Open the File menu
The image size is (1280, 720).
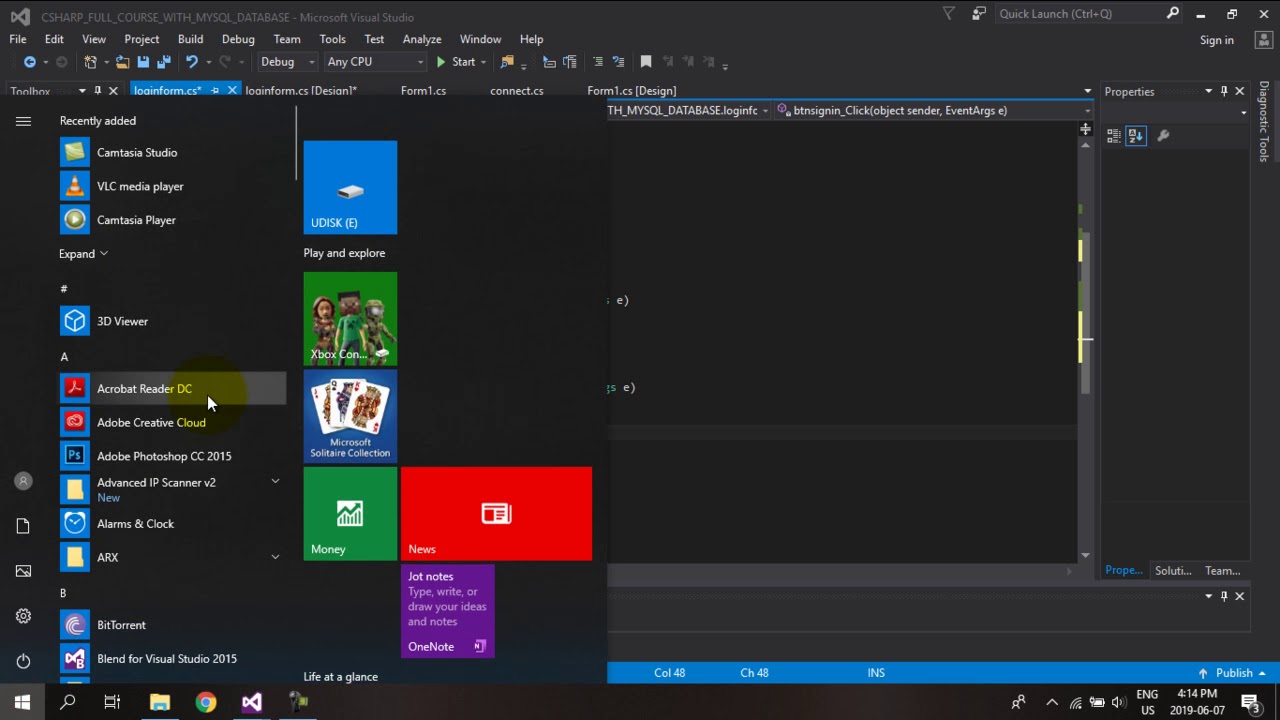tap(18, 39)
